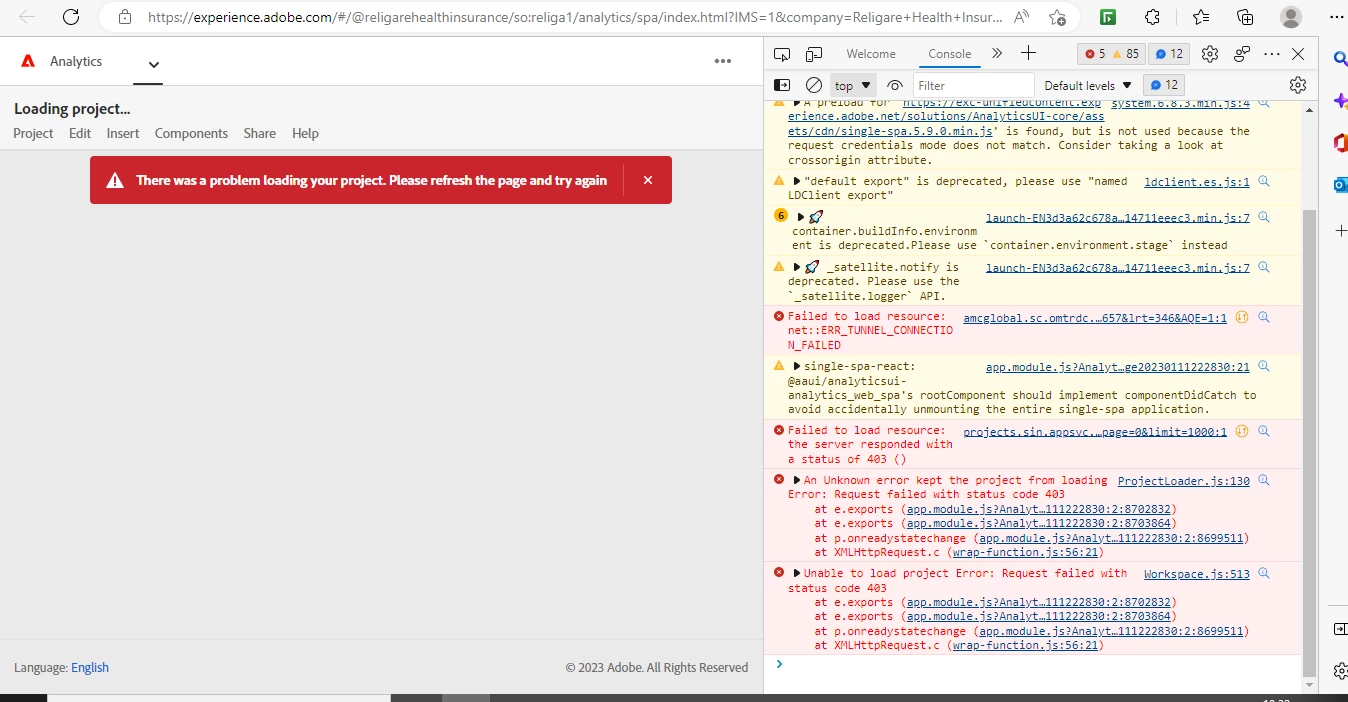The width and height of the screenshot is (1348, 702).
Task: Click the 5 errors 85 warnings counter
Action: (x=1111, y=54)
